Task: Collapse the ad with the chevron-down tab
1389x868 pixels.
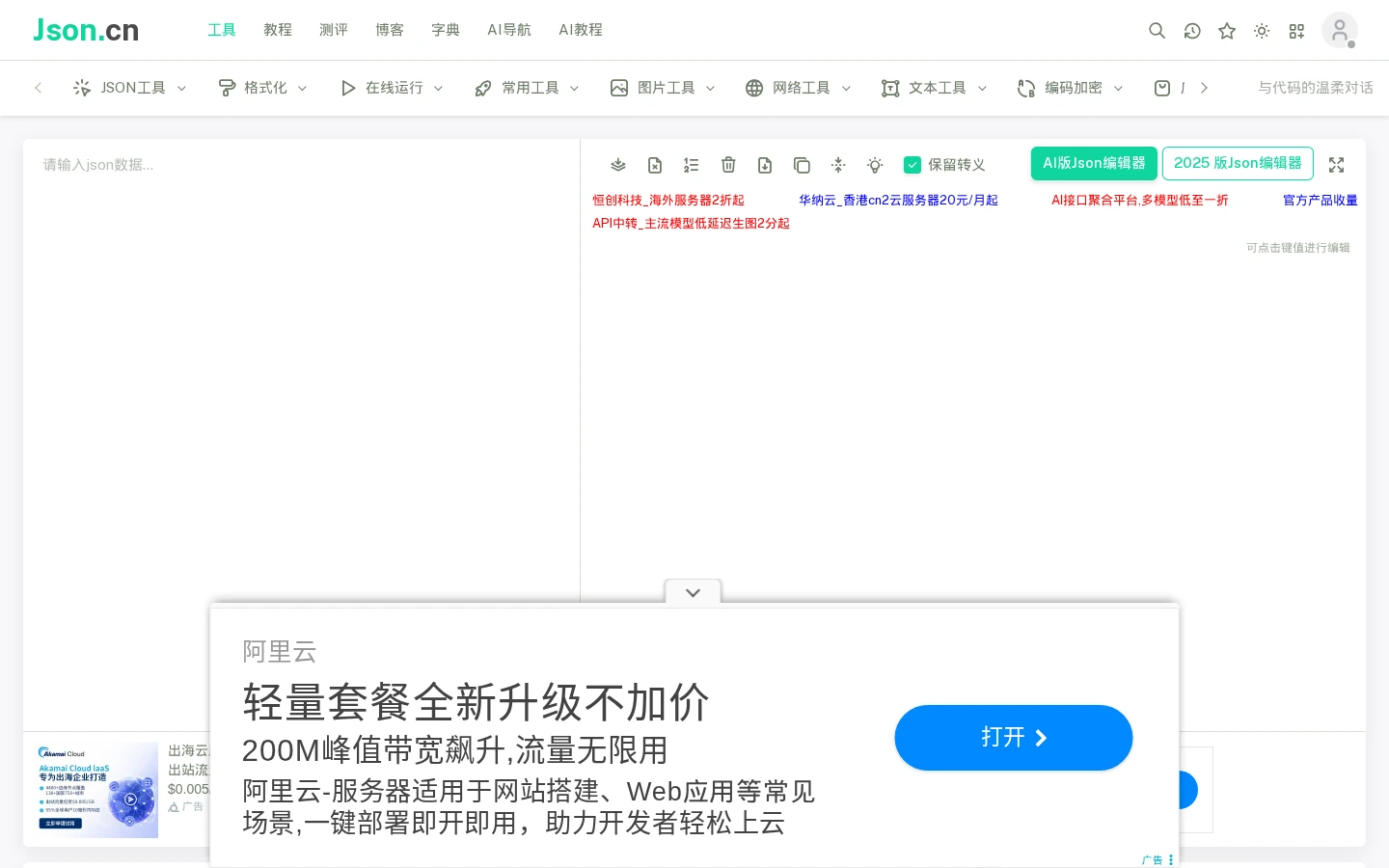Action: (693, 592)
